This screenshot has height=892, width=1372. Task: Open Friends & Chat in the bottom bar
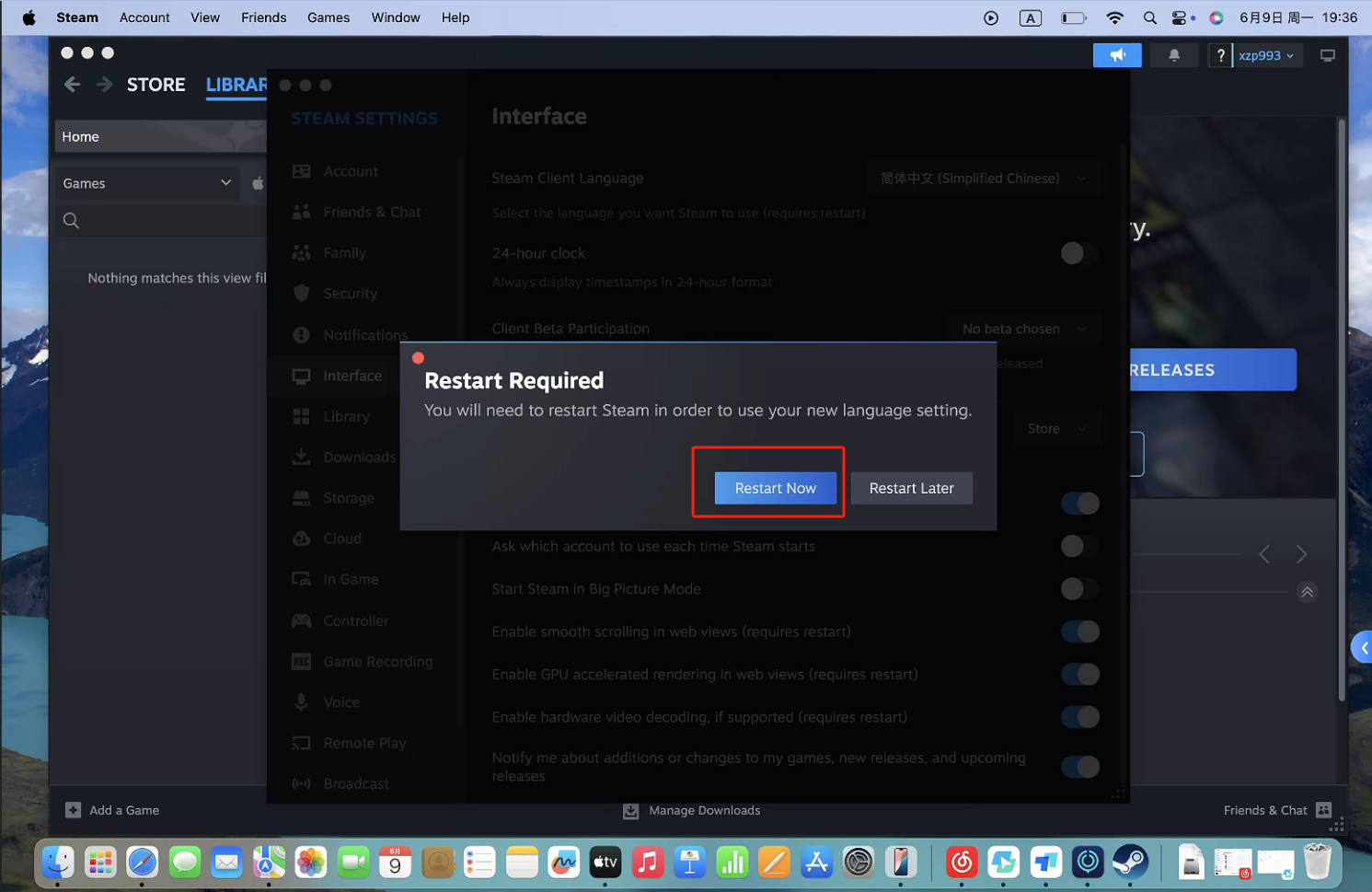pos(1277,810)
